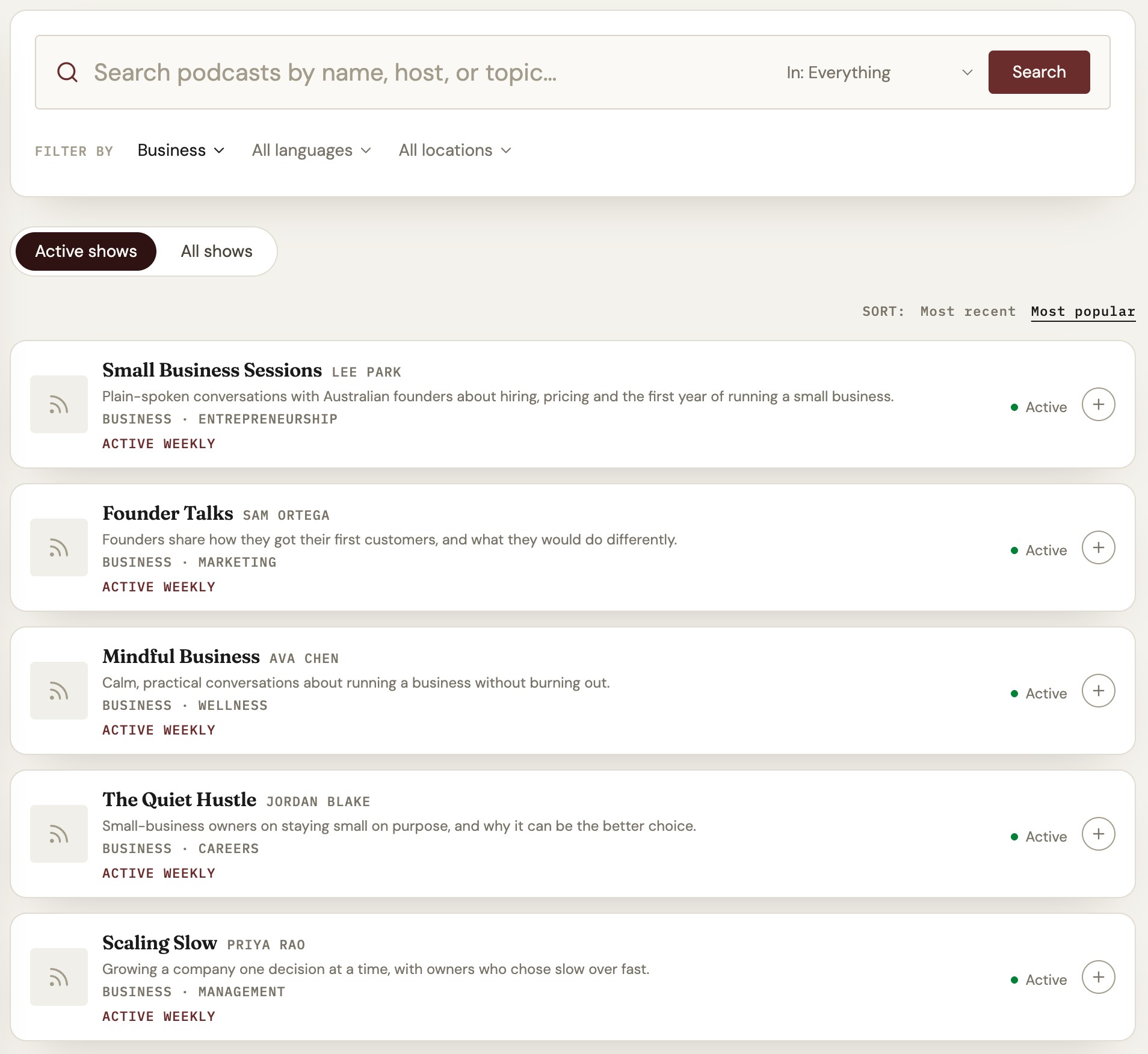Click host name Sam Ortega
Screen dimensions: 1148x1054
286,516
